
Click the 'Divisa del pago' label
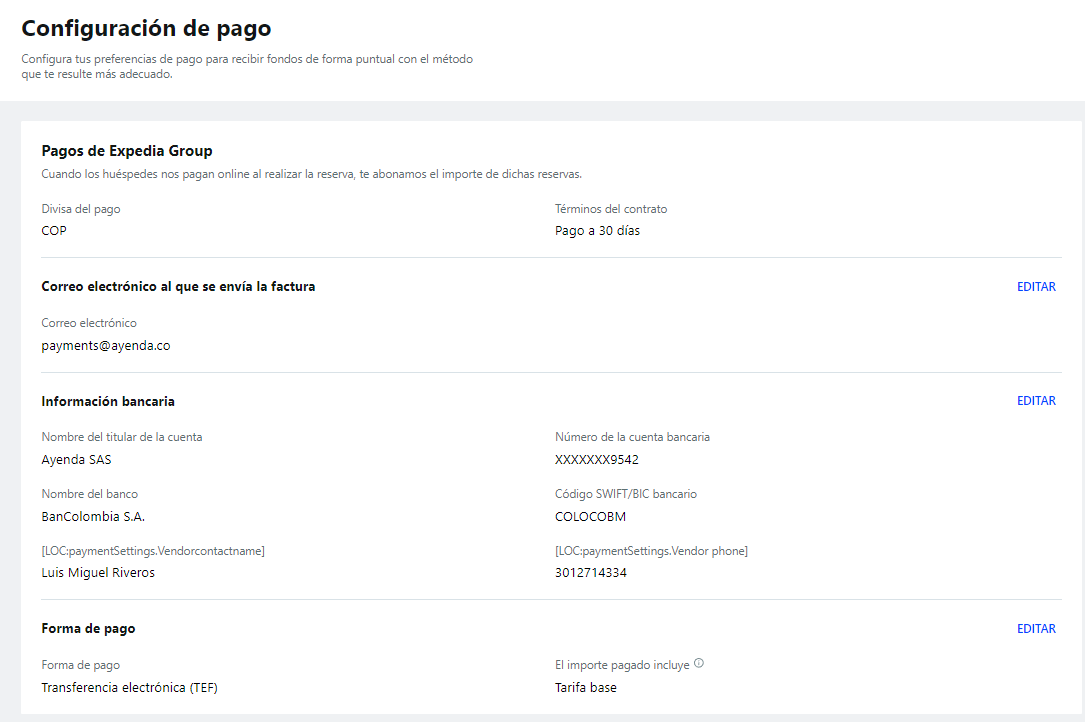[81, 209]
